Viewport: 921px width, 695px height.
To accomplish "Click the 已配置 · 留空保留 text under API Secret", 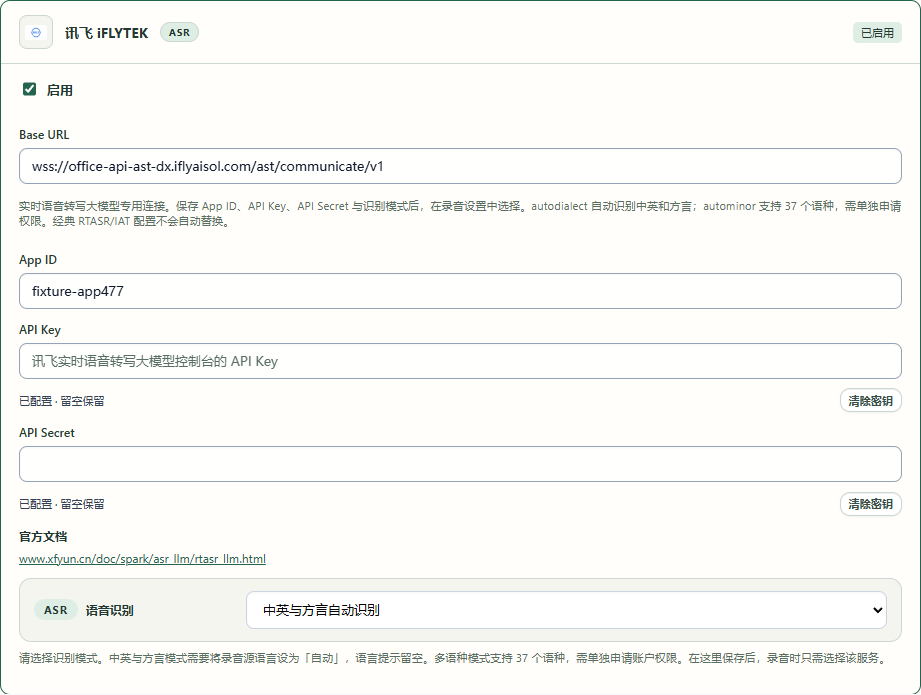I will [62, 503].
